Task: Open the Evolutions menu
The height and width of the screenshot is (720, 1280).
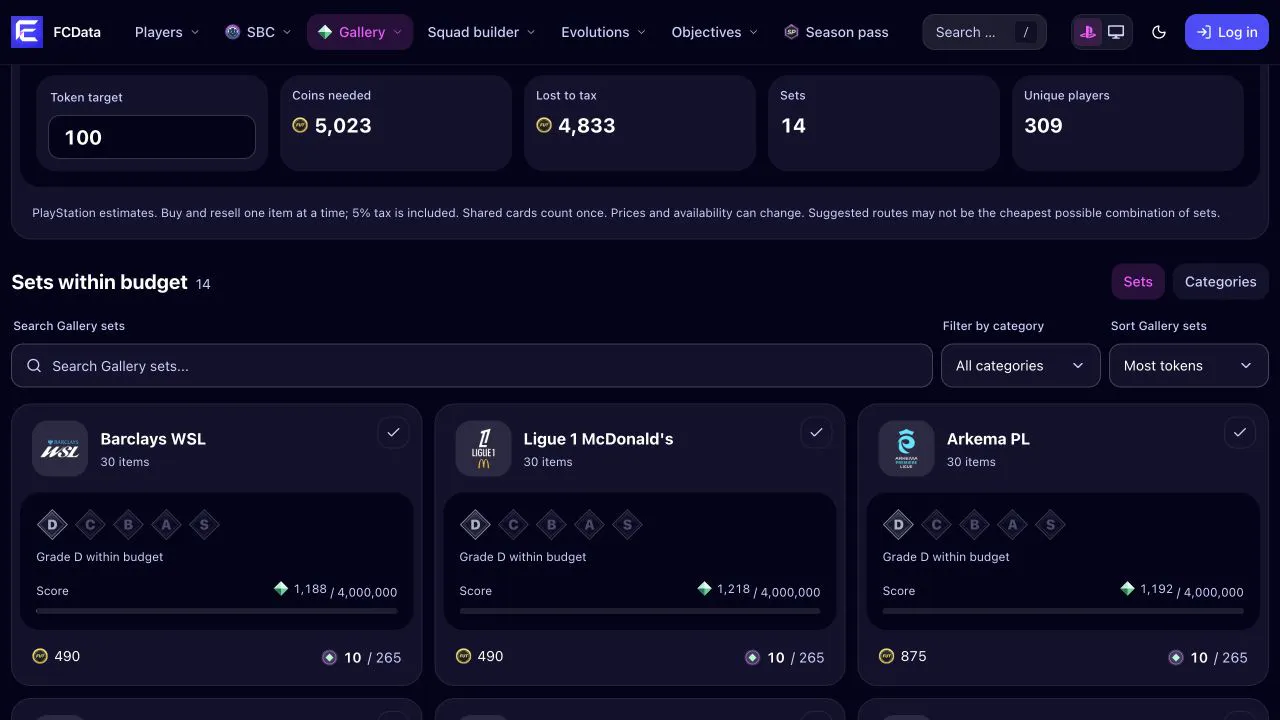Action: pyautogui.click(x=603, y=32)
